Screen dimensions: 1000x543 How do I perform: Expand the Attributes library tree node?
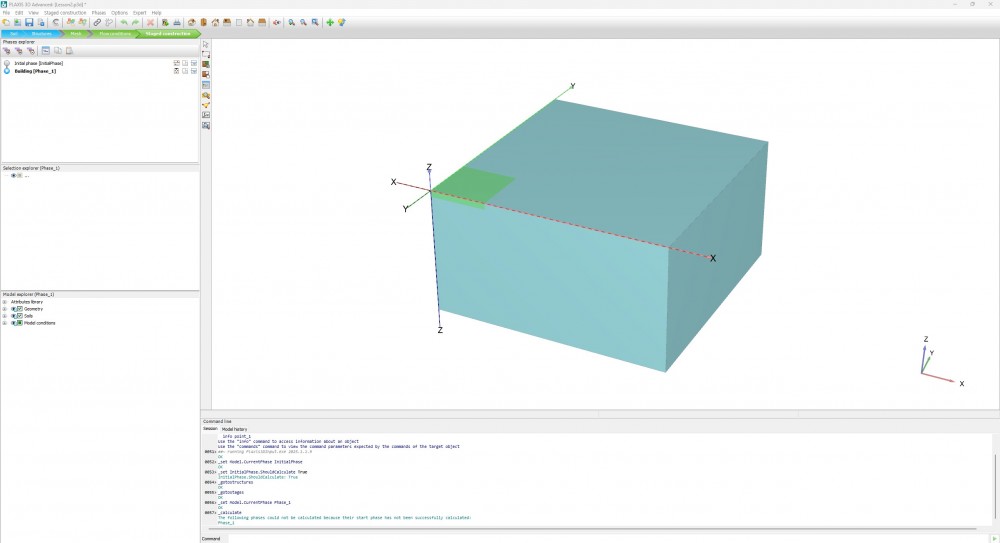pyautogui.click(x=5, y=302)
